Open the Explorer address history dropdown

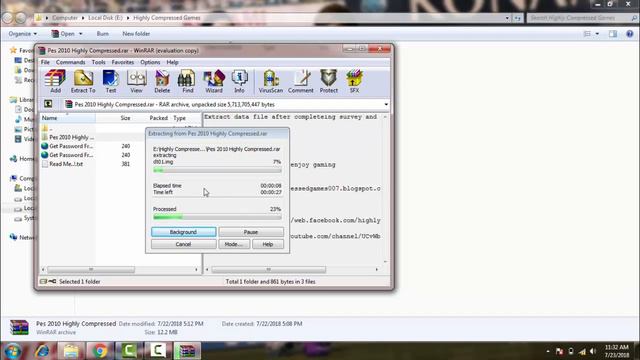tap(507, 18)
